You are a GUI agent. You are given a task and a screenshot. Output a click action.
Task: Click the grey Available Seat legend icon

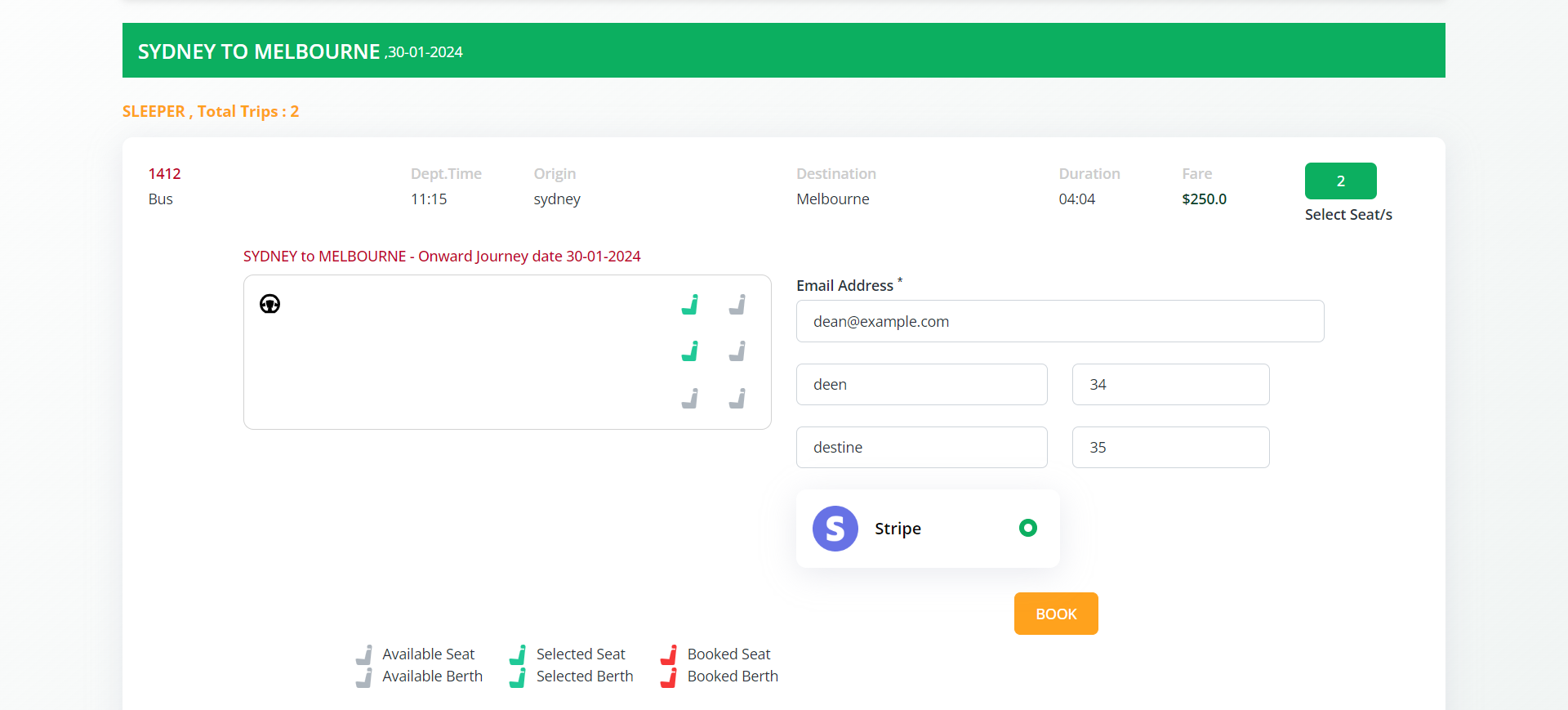[x=364, y=654]
